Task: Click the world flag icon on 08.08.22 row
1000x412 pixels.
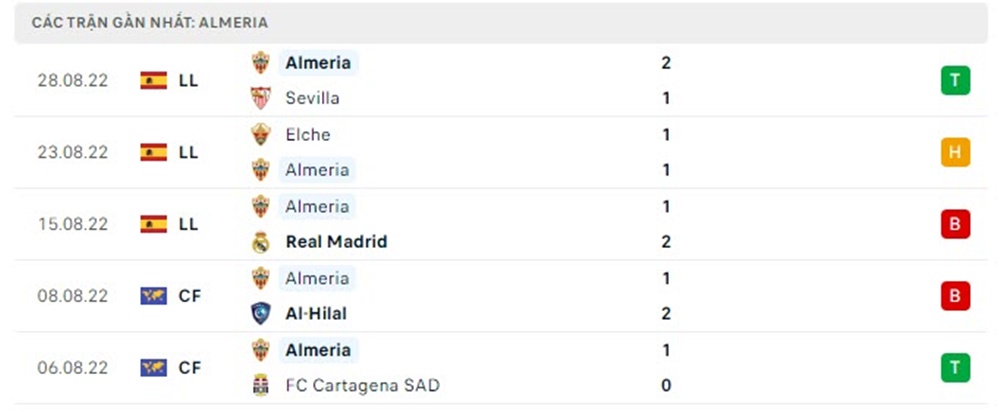Action: (x=153, y=296)
